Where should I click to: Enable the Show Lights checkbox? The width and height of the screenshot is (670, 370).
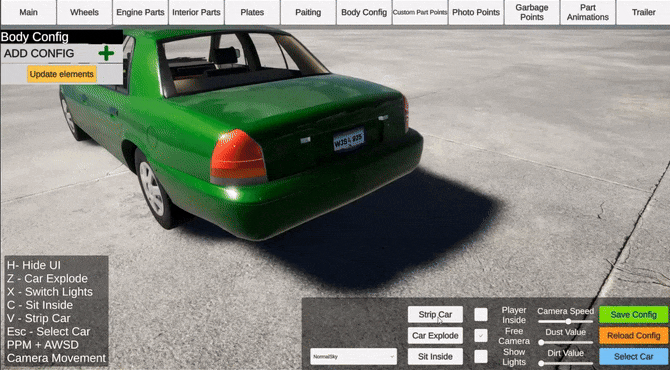point(481,356)
